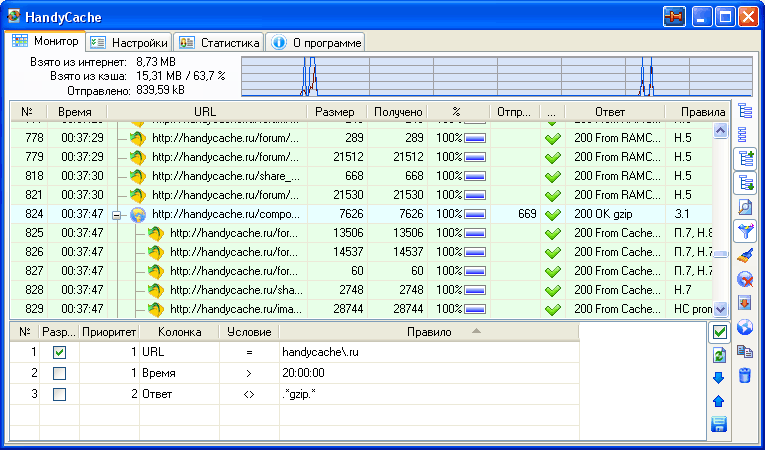Image resolution: width=765 pixels, height=450 pixels.
Task: Toggle tree with green plus icon
Action: click(x=745, y=158)
